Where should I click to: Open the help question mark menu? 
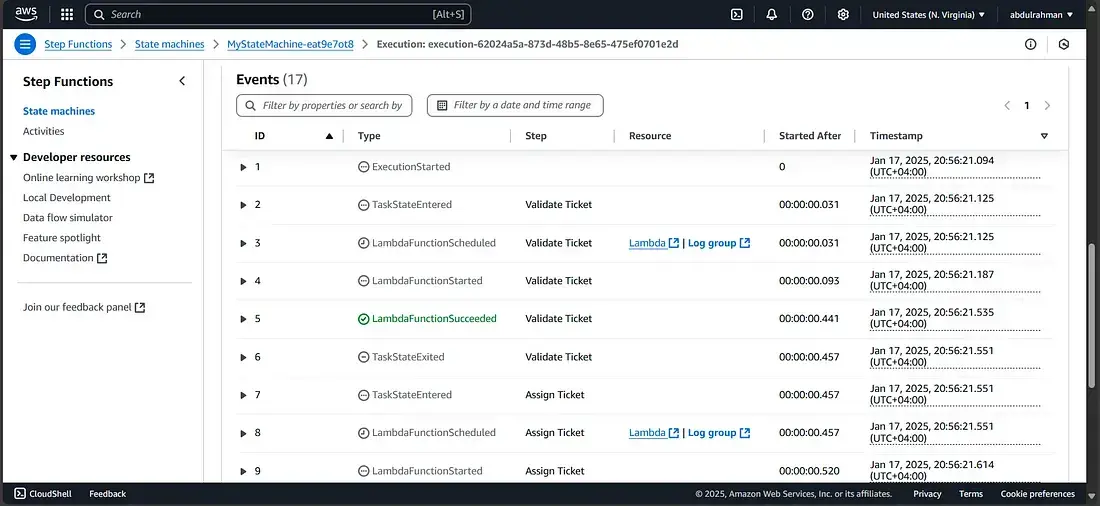[x=807, y=14]
